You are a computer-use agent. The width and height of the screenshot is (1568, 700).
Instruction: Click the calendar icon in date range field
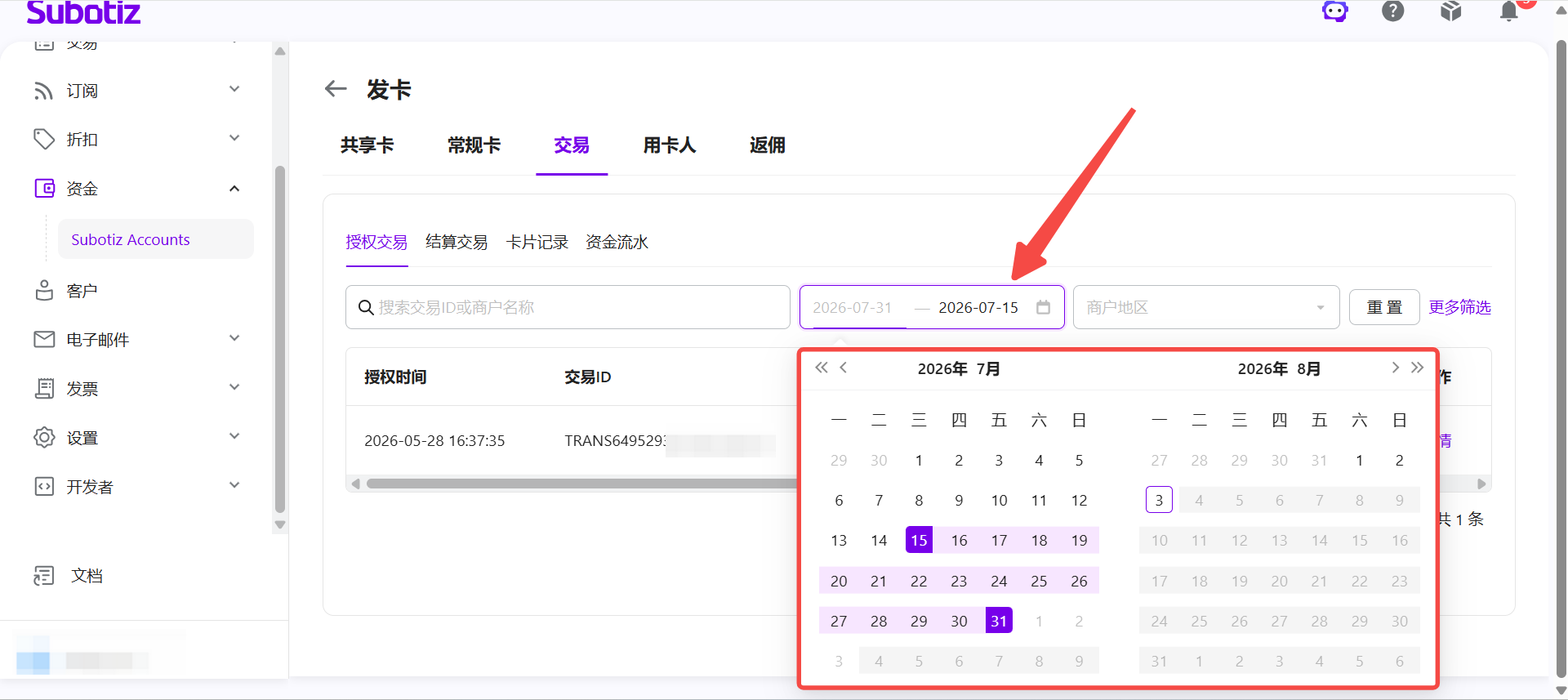[1043, 307]
